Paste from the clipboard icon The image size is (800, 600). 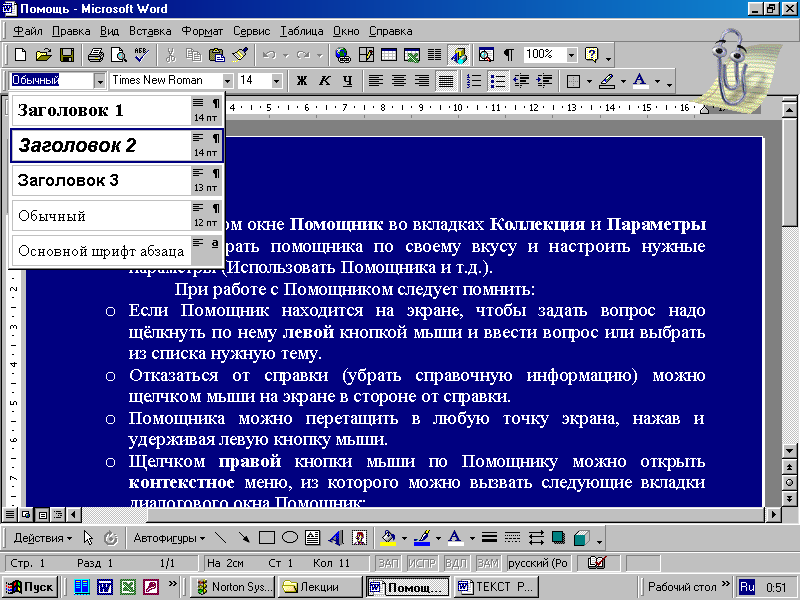217,55
